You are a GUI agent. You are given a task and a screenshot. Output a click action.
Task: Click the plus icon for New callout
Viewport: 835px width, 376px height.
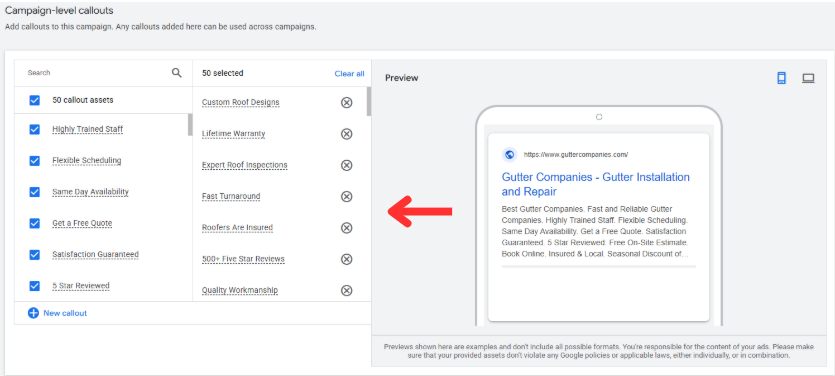[33, 313]
